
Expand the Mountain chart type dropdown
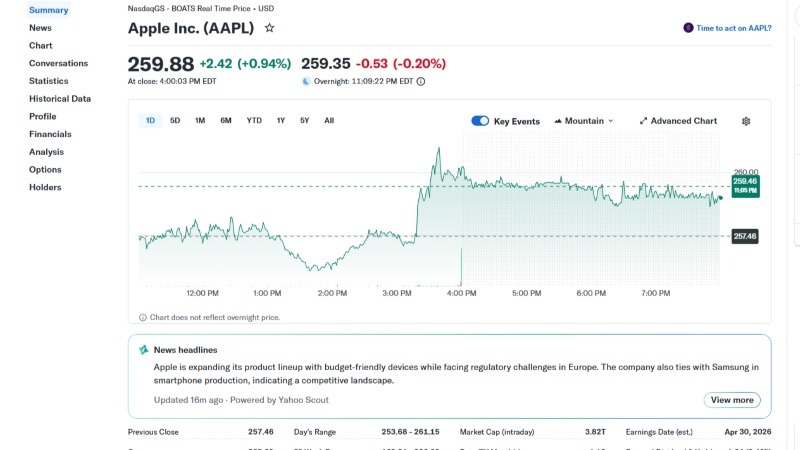pos(584,121)
